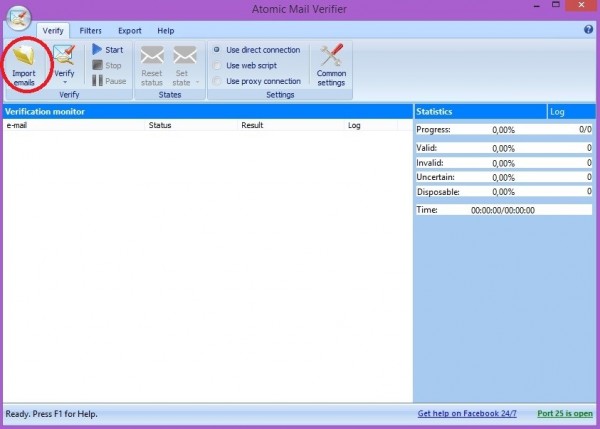Sort by the Status column header
Viewport: 600px width, 429px height.
click(x=191, y=125)
